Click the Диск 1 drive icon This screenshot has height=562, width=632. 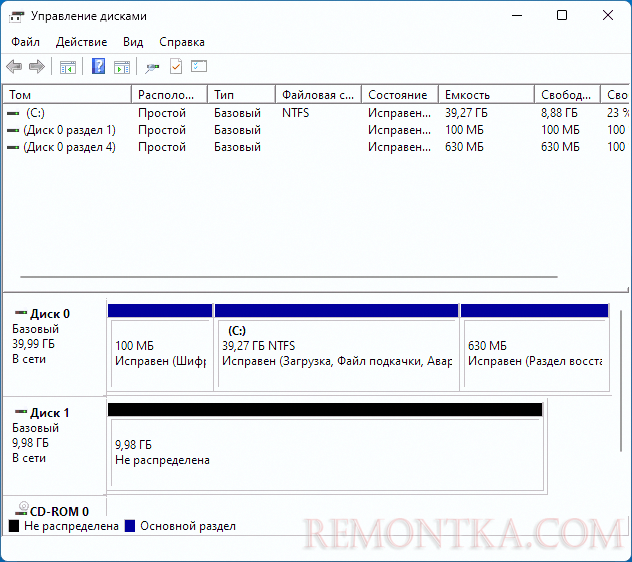coord(21,412)
